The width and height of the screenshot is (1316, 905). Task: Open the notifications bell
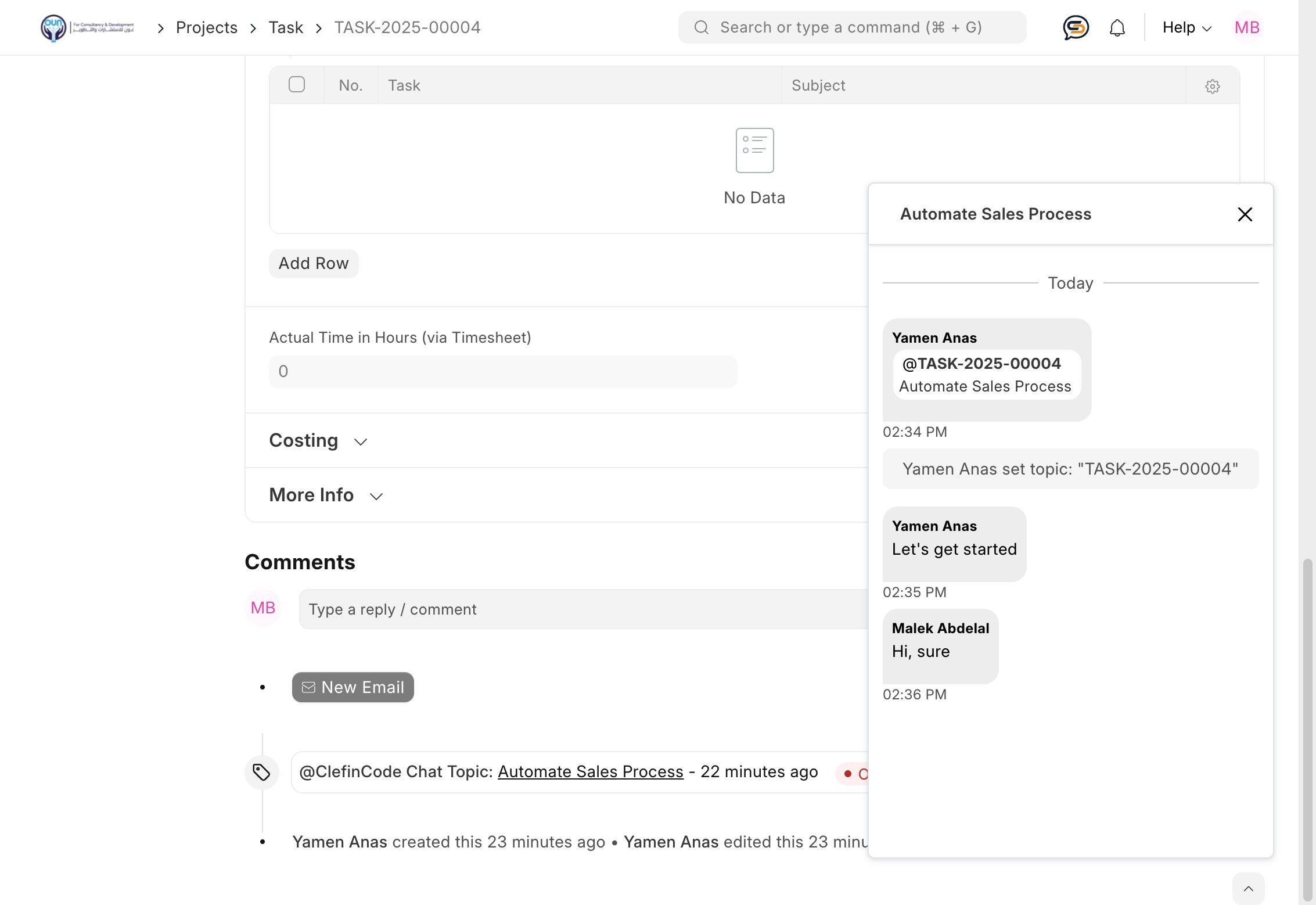click(1117, 27)
